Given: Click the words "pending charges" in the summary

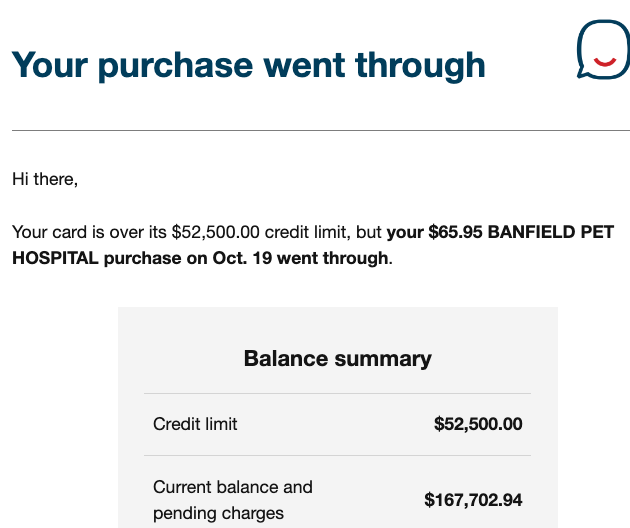Looking at the screenshot, I should click(x=218, y=513).
